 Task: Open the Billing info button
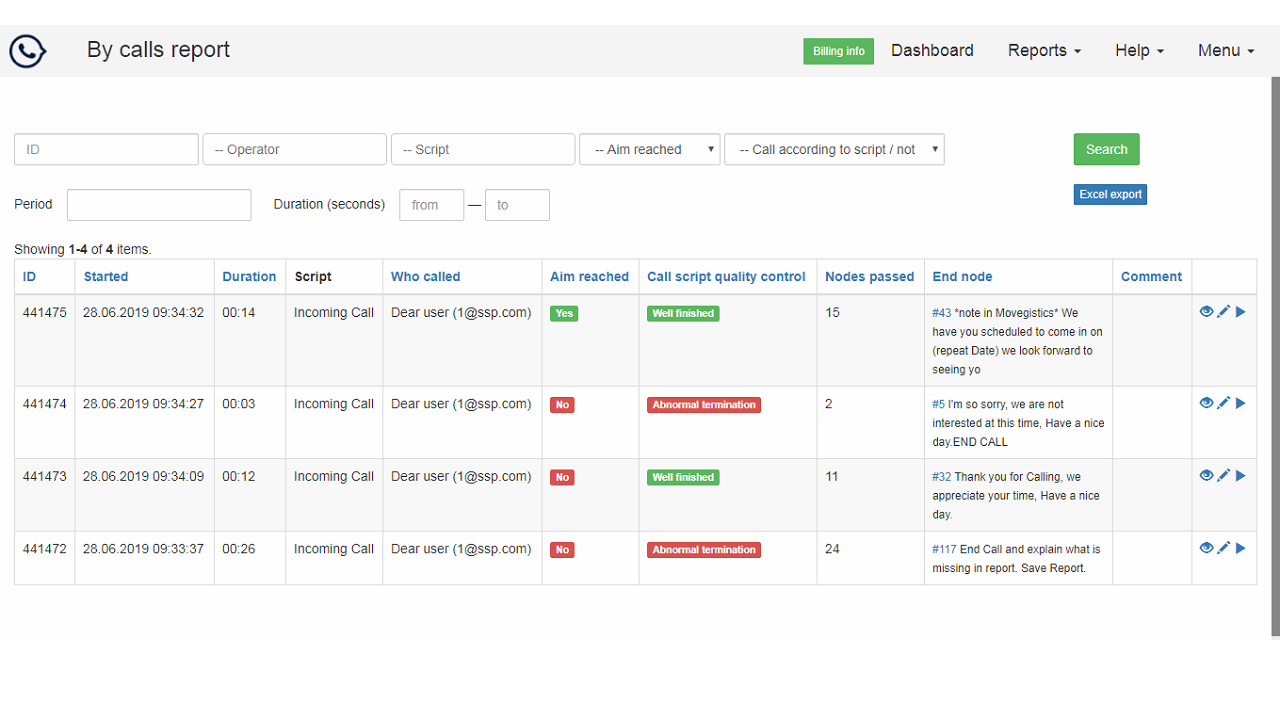838,51
